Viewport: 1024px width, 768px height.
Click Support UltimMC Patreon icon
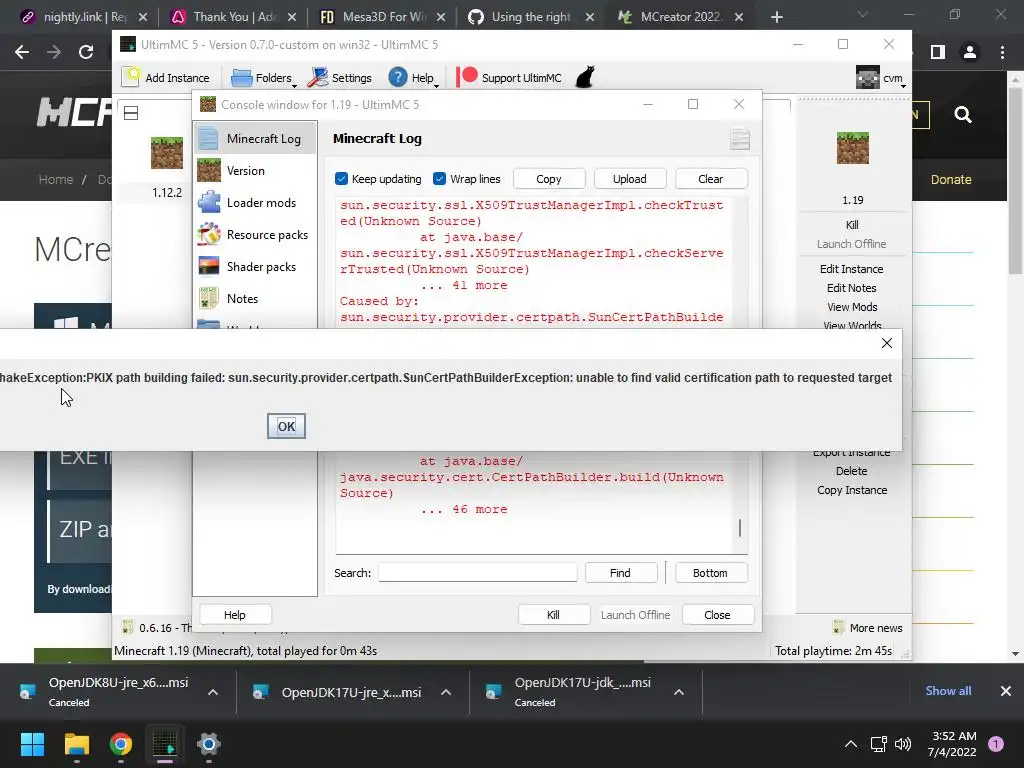pyautogui.click(x=467, y=77)
